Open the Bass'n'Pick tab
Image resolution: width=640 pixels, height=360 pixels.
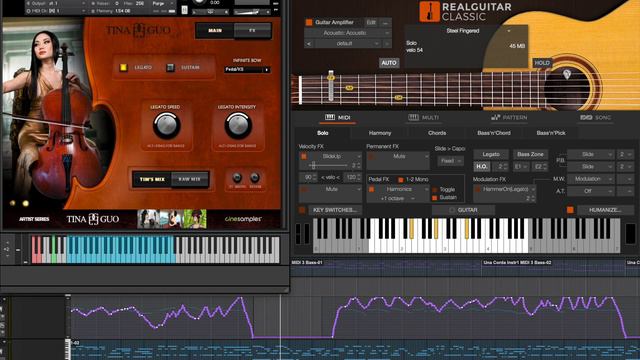pyautogui.click(x=551, y=133)
